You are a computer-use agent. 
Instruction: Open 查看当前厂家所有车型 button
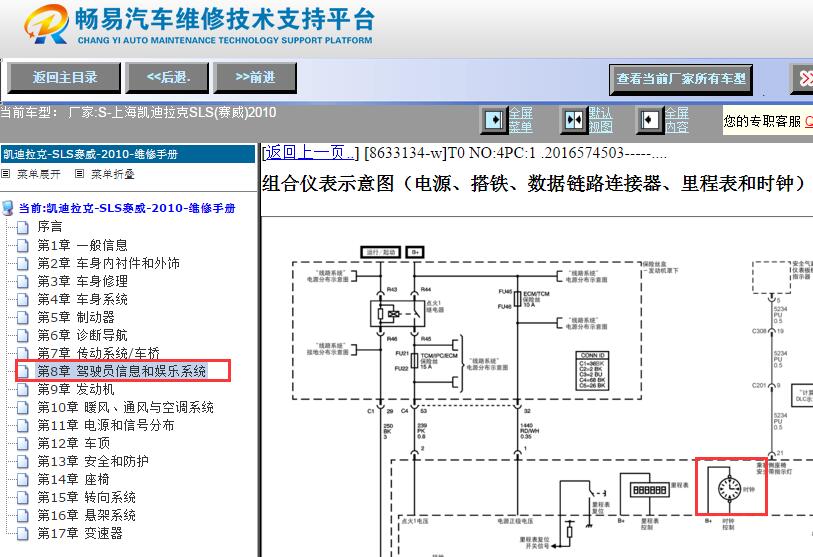[x=681, y=79]
